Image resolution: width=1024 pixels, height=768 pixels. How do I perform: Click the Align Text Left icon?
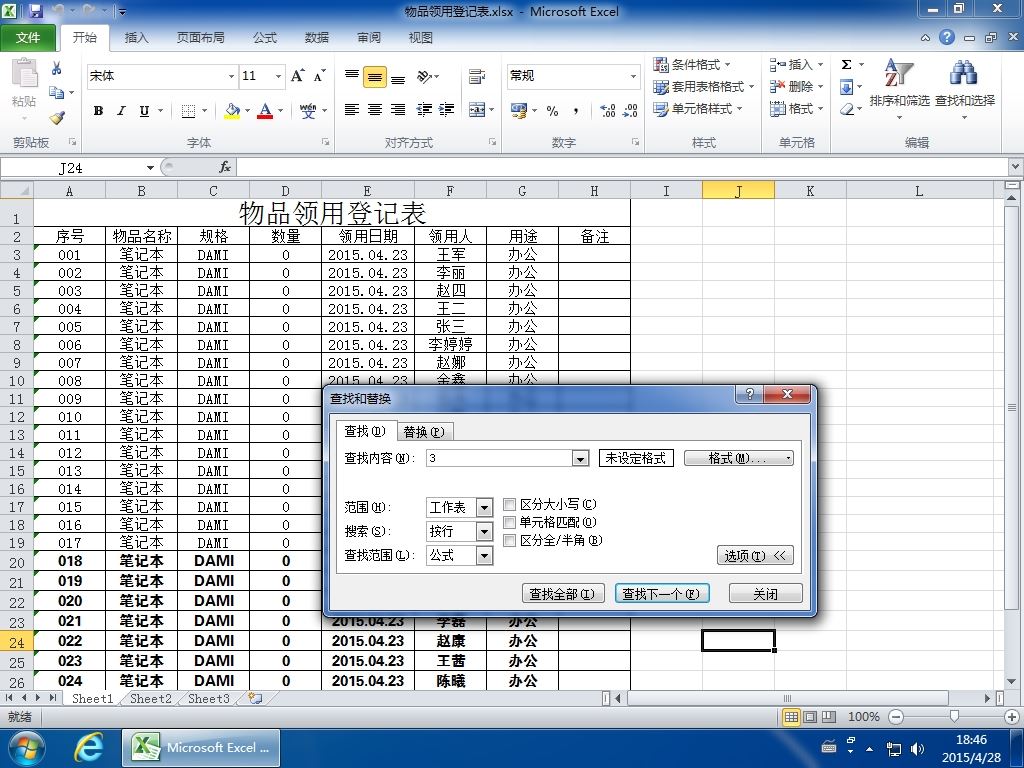point(351,110)
